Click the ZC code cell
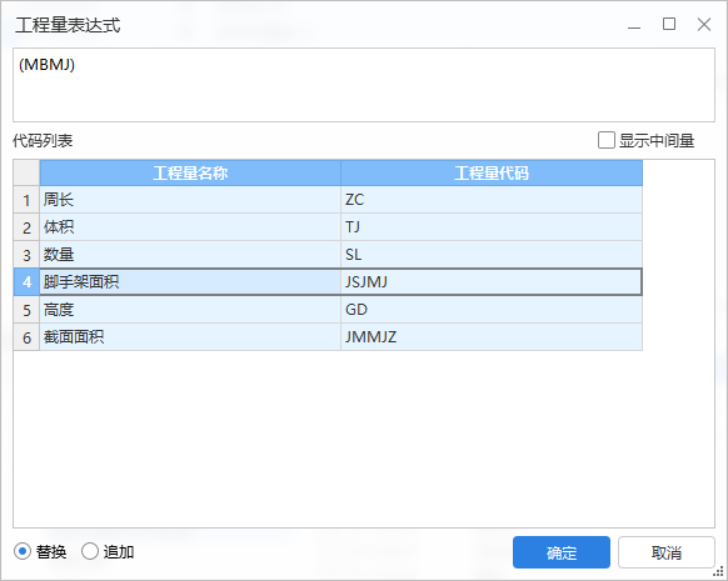Viewport: 728px width, 581px height. click(x=492, y=200)
